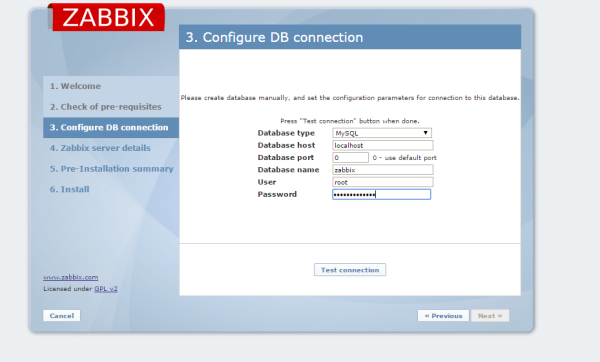
Task: Jump to step 4. Zabbix server details
Action: pos(100,148)
